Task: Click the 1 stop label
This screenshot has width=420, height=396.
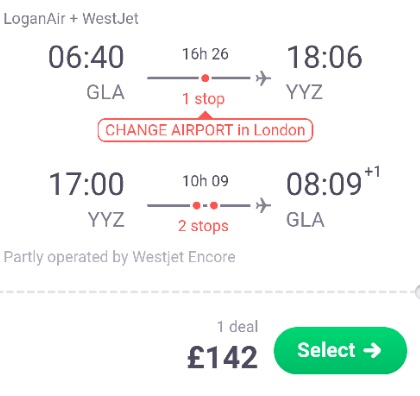Action: pyautogui.click(x=204, y=99)
